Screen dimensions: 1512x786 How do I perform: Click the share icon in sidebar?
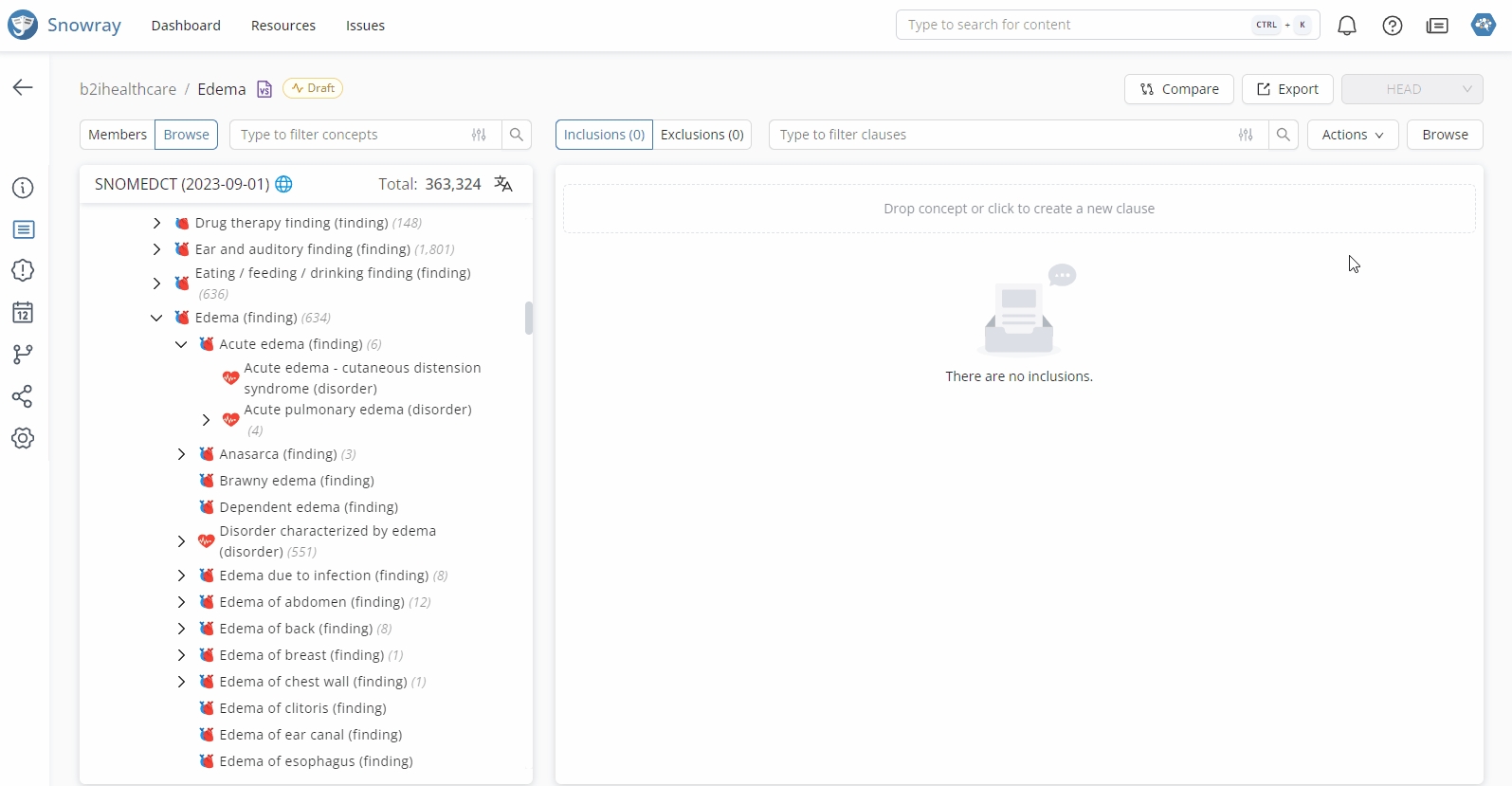tap(23, 396)
